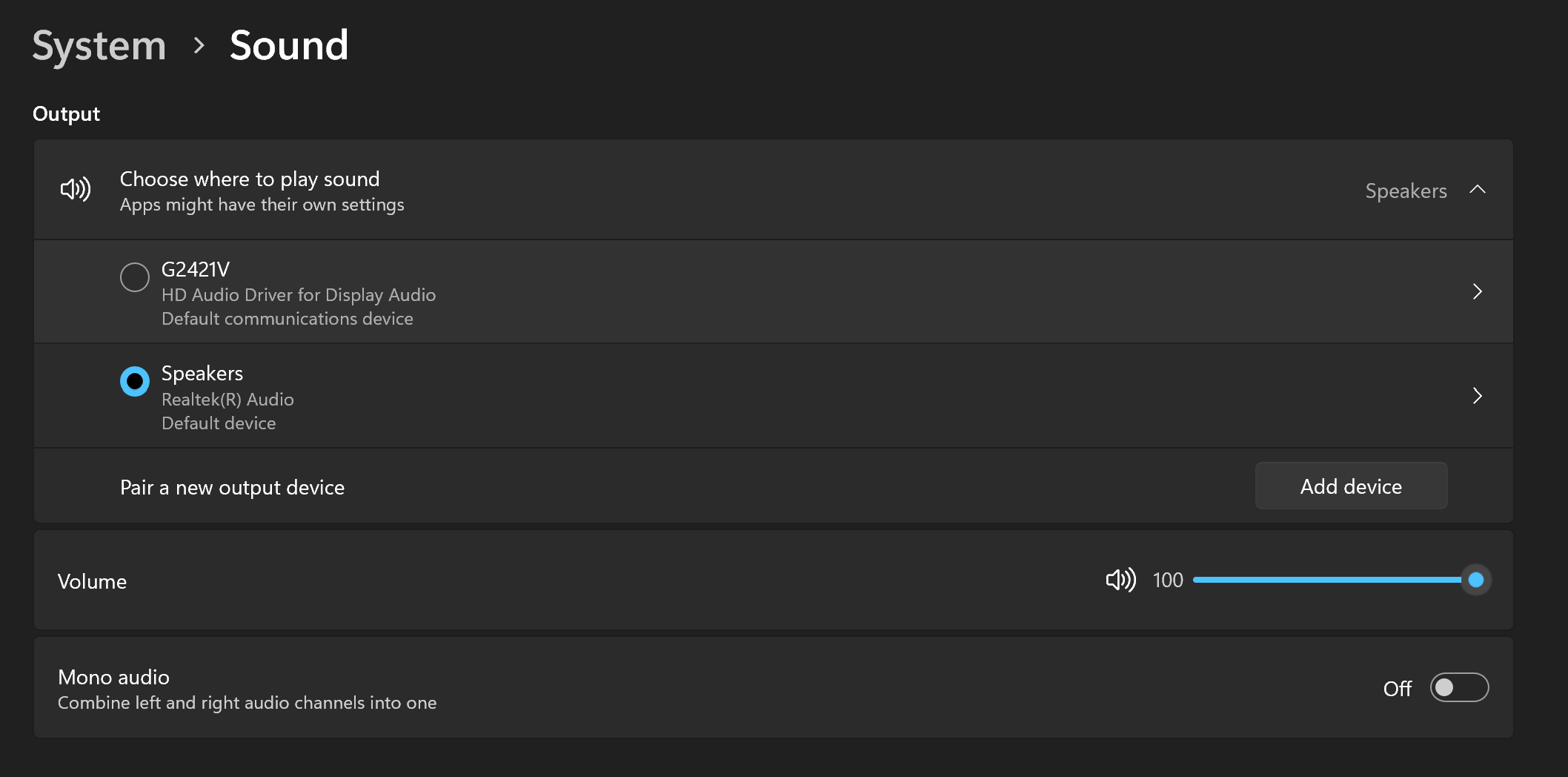Click the volume slider track midpoint
1568x777 pixels.
(x=1334, y=580)
